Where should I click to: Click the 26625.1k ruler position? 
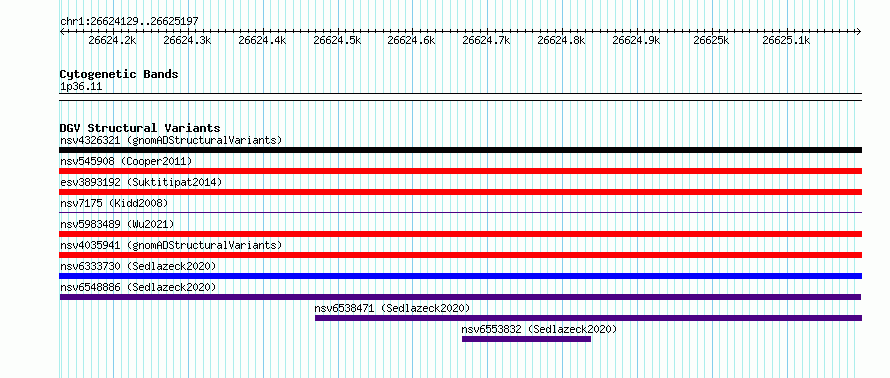[786, 40]
